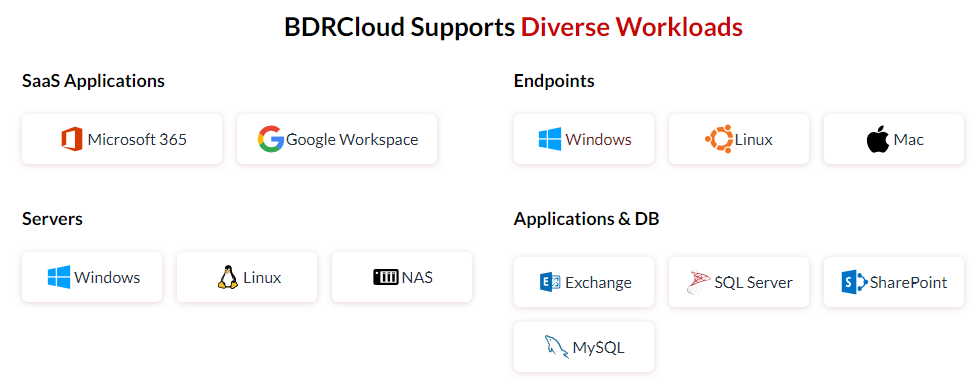Click the Endpoints heading

(554, 81)
